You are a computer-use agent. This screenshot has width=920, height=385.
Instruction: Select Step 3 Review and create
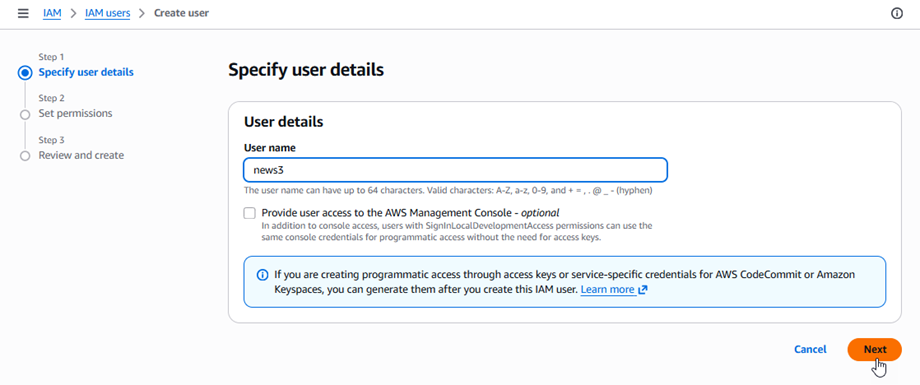click(25, 156)
